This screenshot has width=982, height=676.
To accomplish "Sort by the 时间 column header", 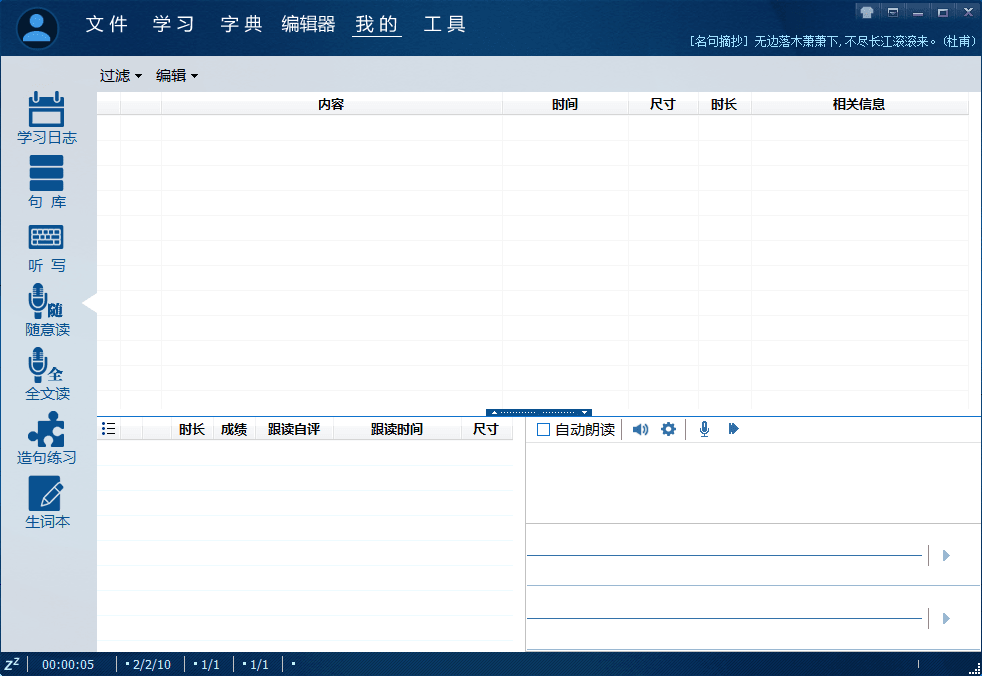I will tap(564, 104).
